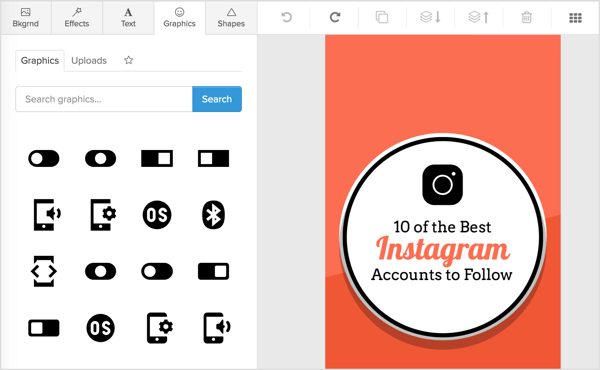The image size is (600, 370).
Task: Open the Bkgrnd tab
Action: pos(26,18)
